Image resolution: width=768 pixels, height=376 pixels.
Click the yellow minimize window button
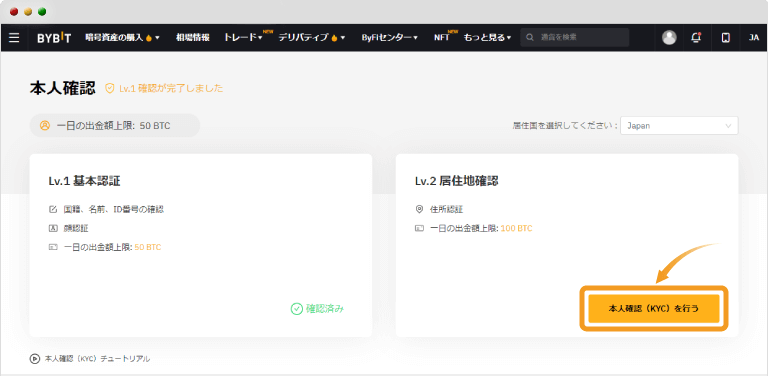tap(28, 12)
